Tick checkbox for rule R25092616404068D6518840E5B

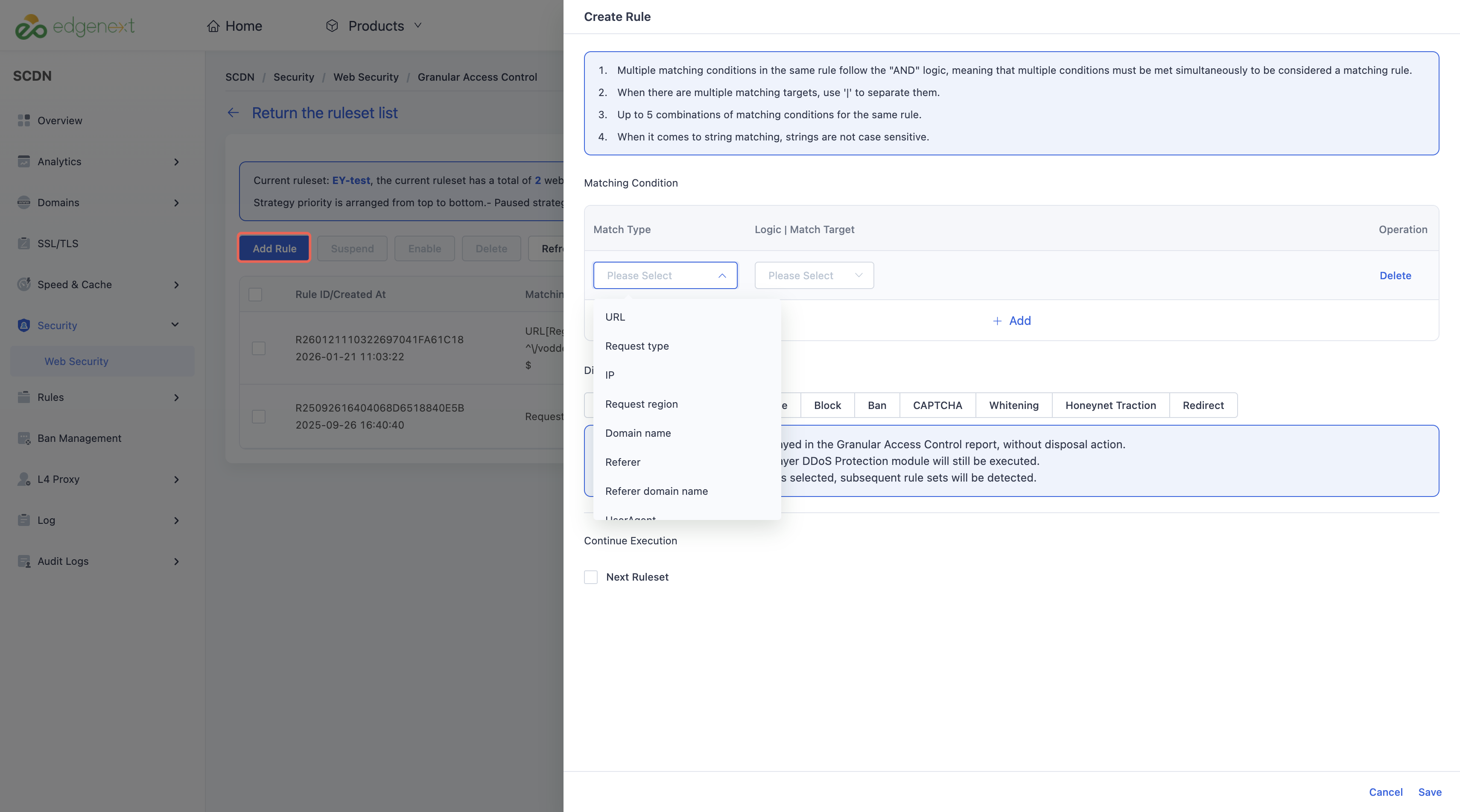click(x=258, y=417)
